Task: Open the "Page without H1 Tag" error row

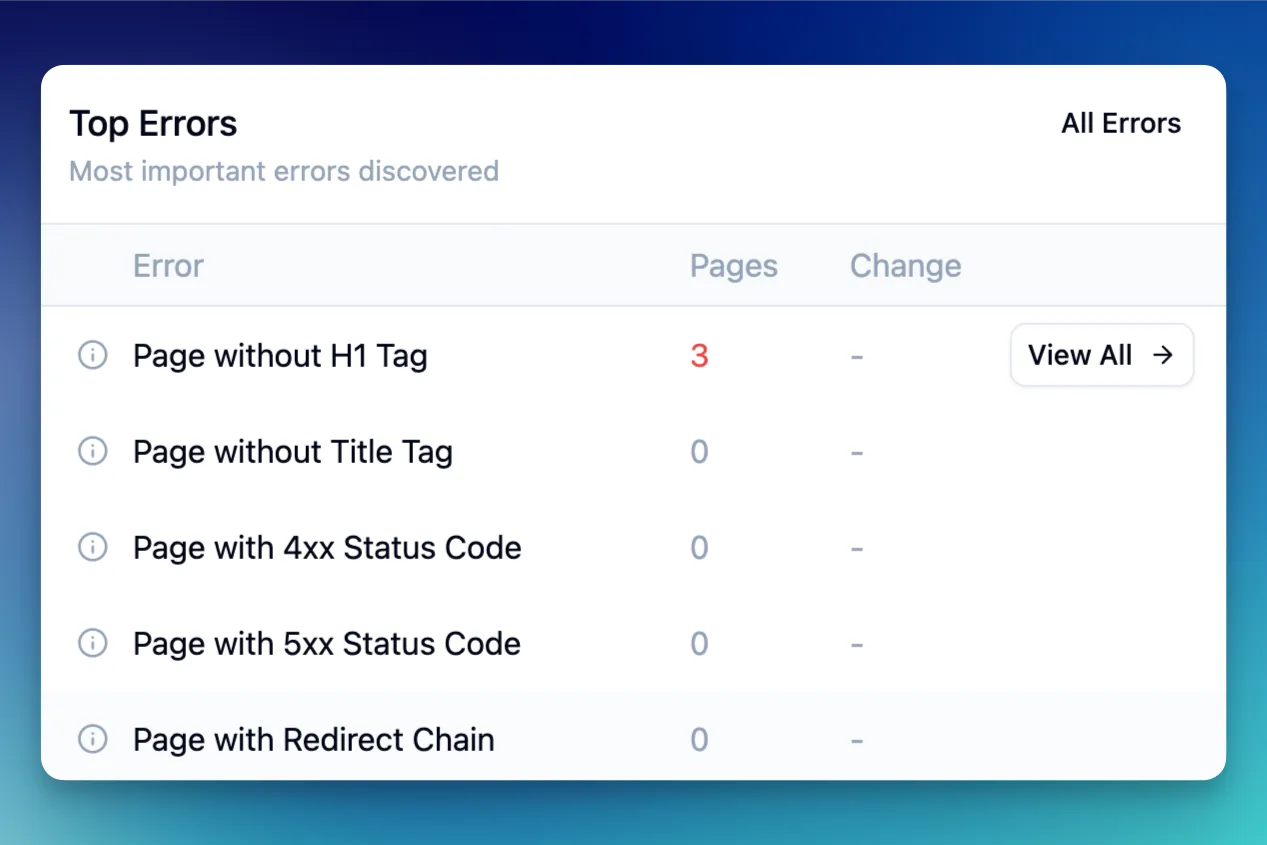Action: 280,355
